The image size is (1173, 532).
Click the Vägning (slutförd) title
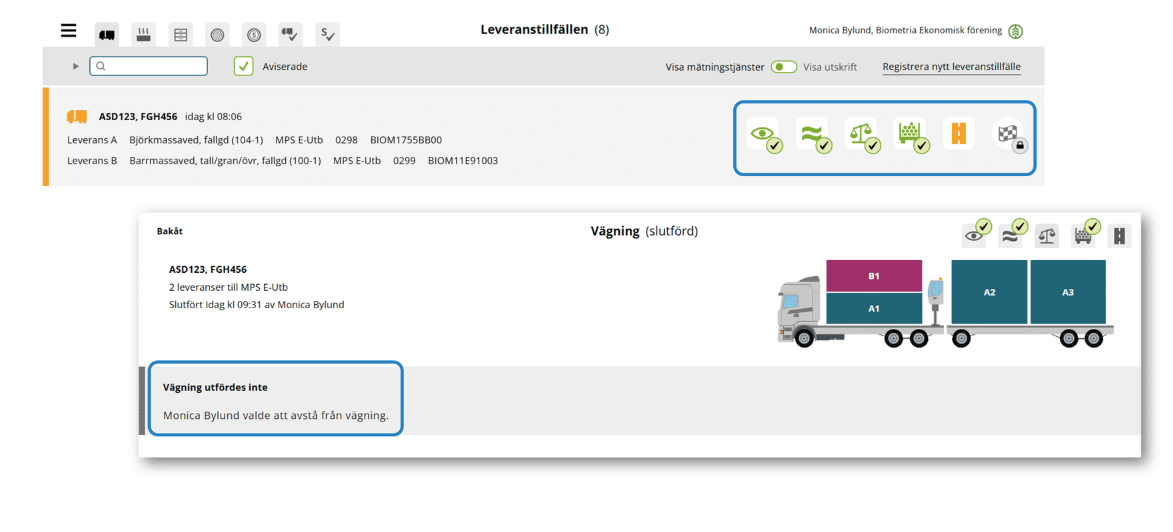(x=644, y=231)
